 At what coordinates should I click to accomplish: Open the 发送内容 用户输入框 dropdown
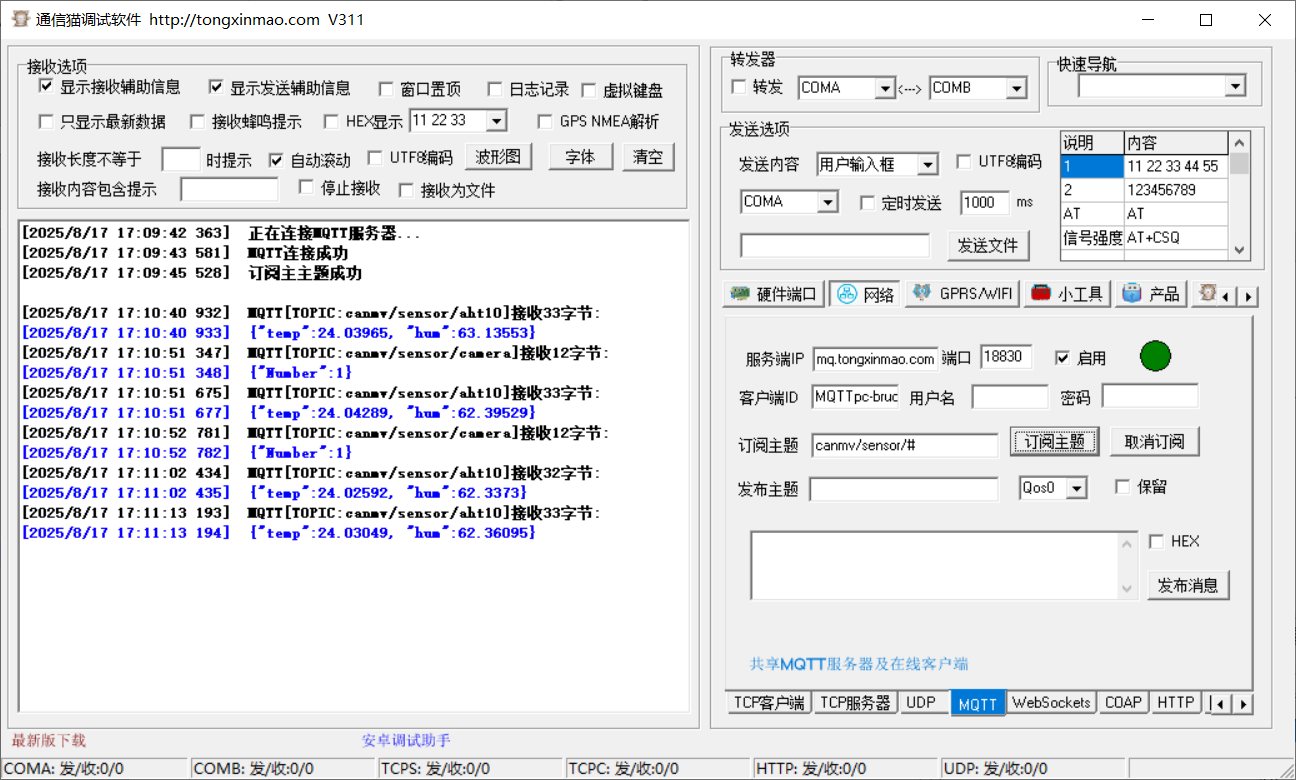click(928, 164)
